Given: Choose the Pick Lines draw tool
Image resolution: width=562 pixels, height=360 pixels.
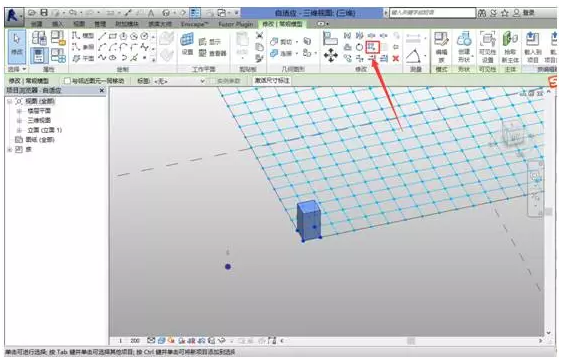Looking at the screenshot, I should coord(134,57).
